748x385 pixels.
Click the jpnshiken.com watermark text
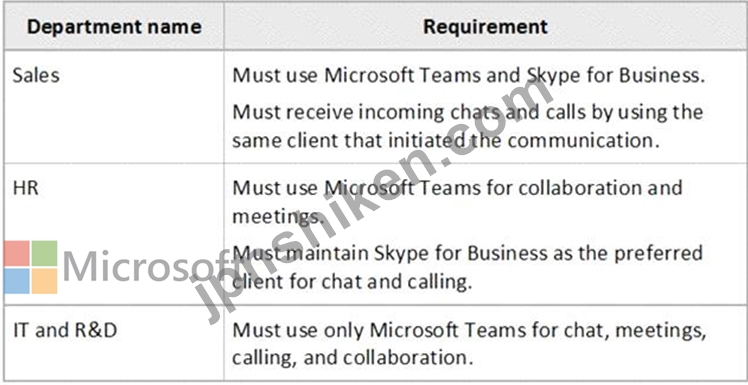click(370, 200)
